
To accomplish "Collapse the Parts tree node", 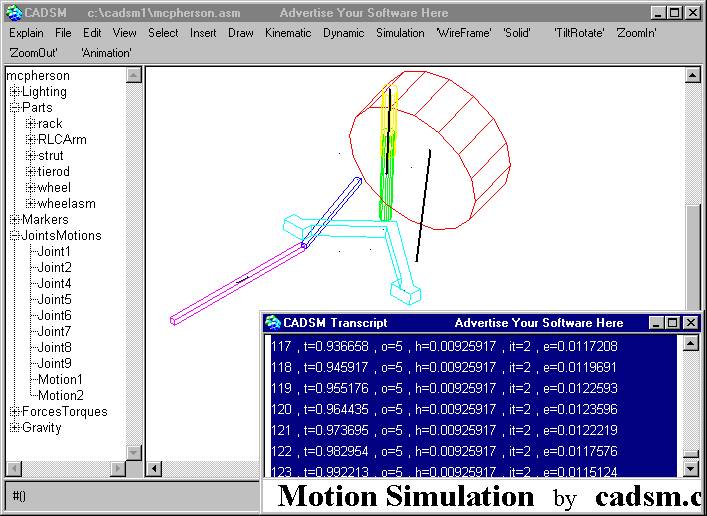I will [x=14, y=108].
